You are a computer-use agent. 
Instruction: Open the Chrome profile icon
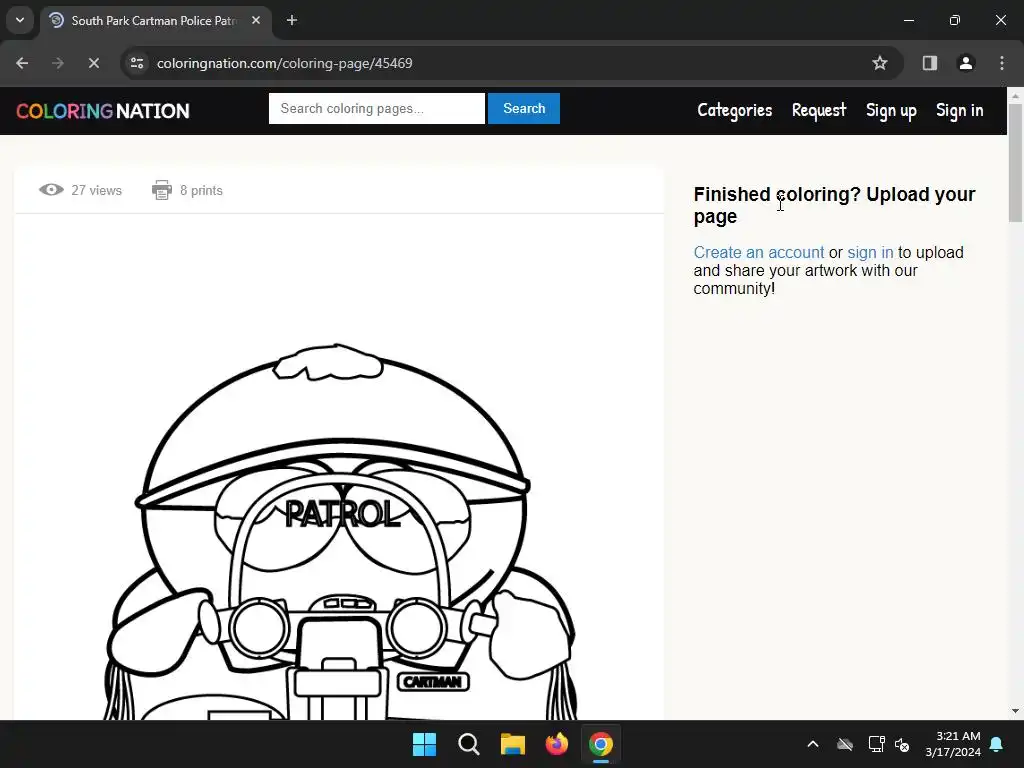point(965,63)
